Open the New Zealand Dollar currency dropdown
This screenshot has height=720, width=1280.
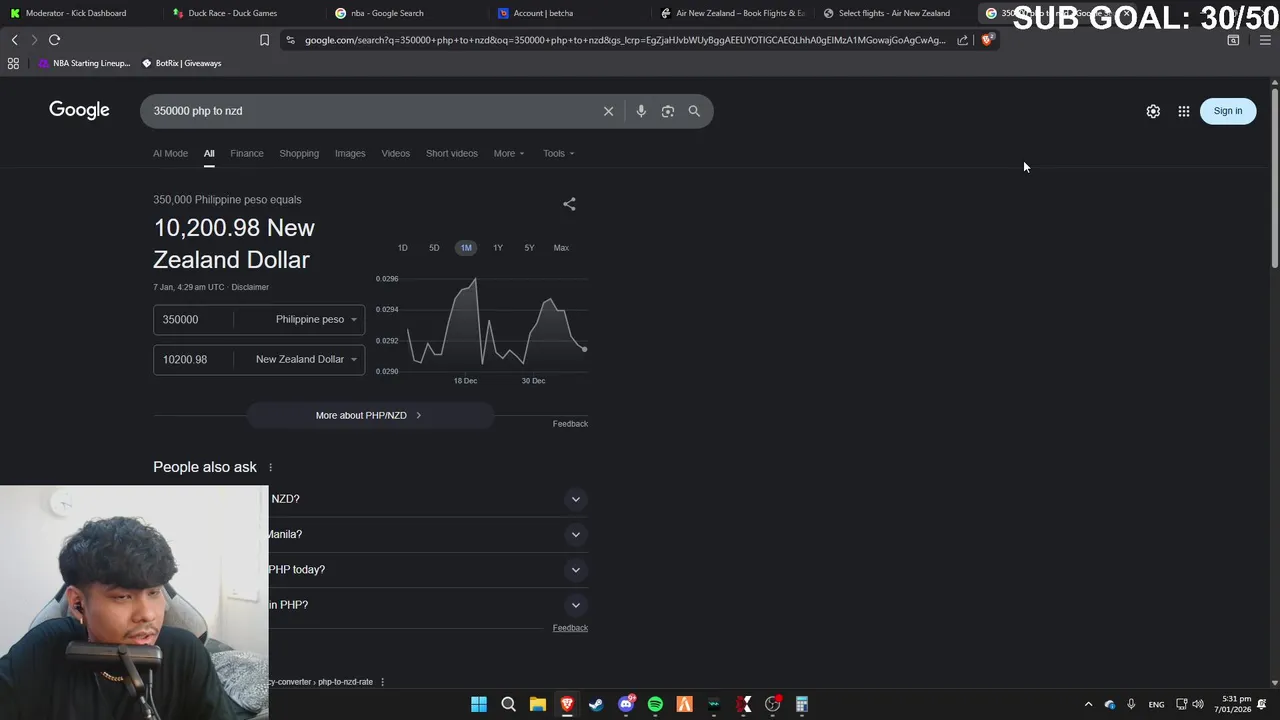tap(306, 359)
